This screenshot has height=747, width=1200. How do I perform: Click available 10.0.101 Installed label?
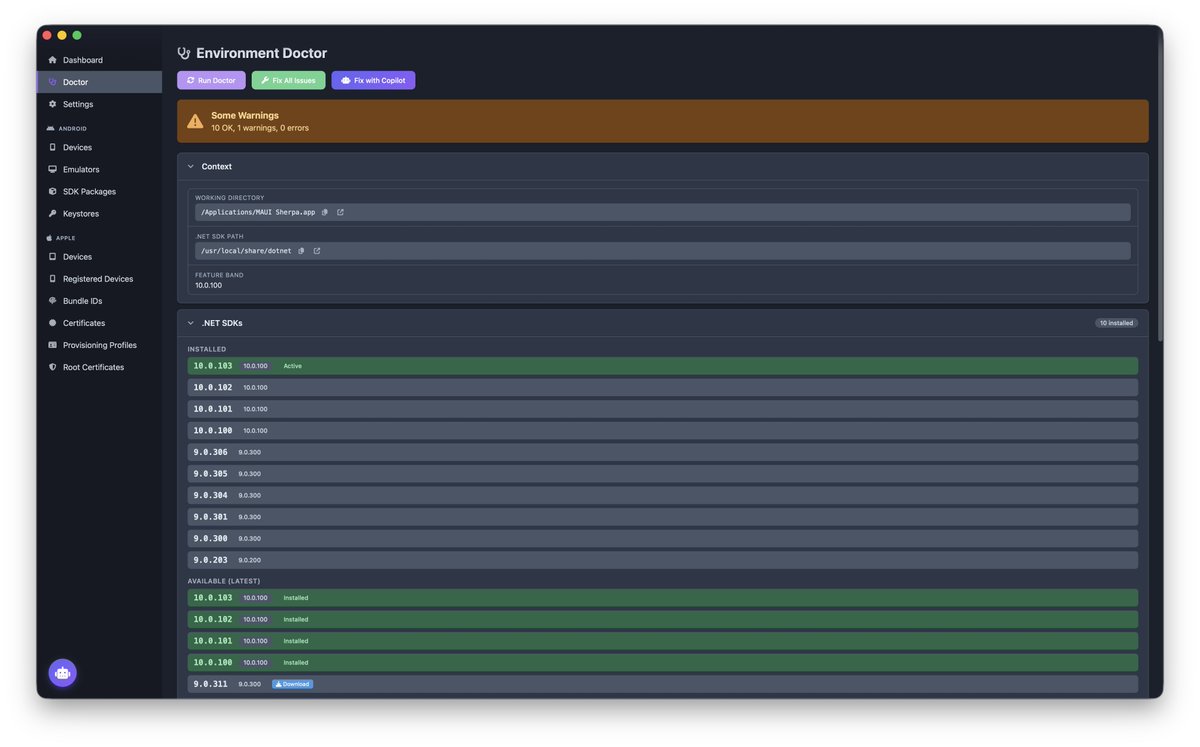(x=295, y=641)
